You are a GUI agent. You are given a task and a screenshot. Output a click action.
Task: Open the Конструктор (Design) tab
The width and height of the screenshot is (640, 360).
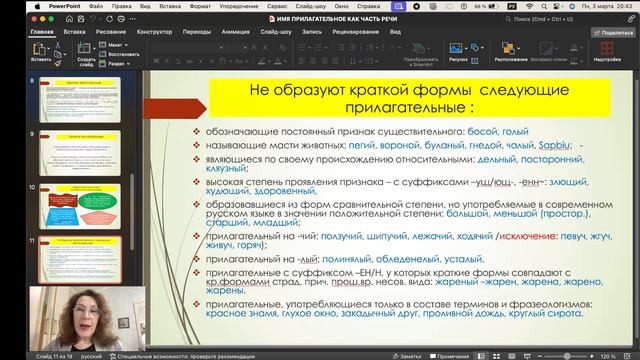pyautogui.click(x=154, y=32)
